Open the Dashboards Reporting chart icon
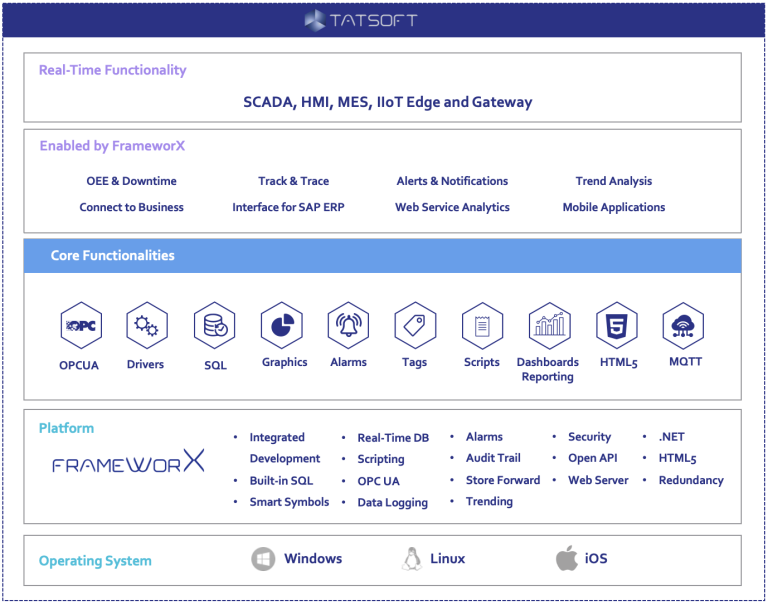 click(549, 326)
